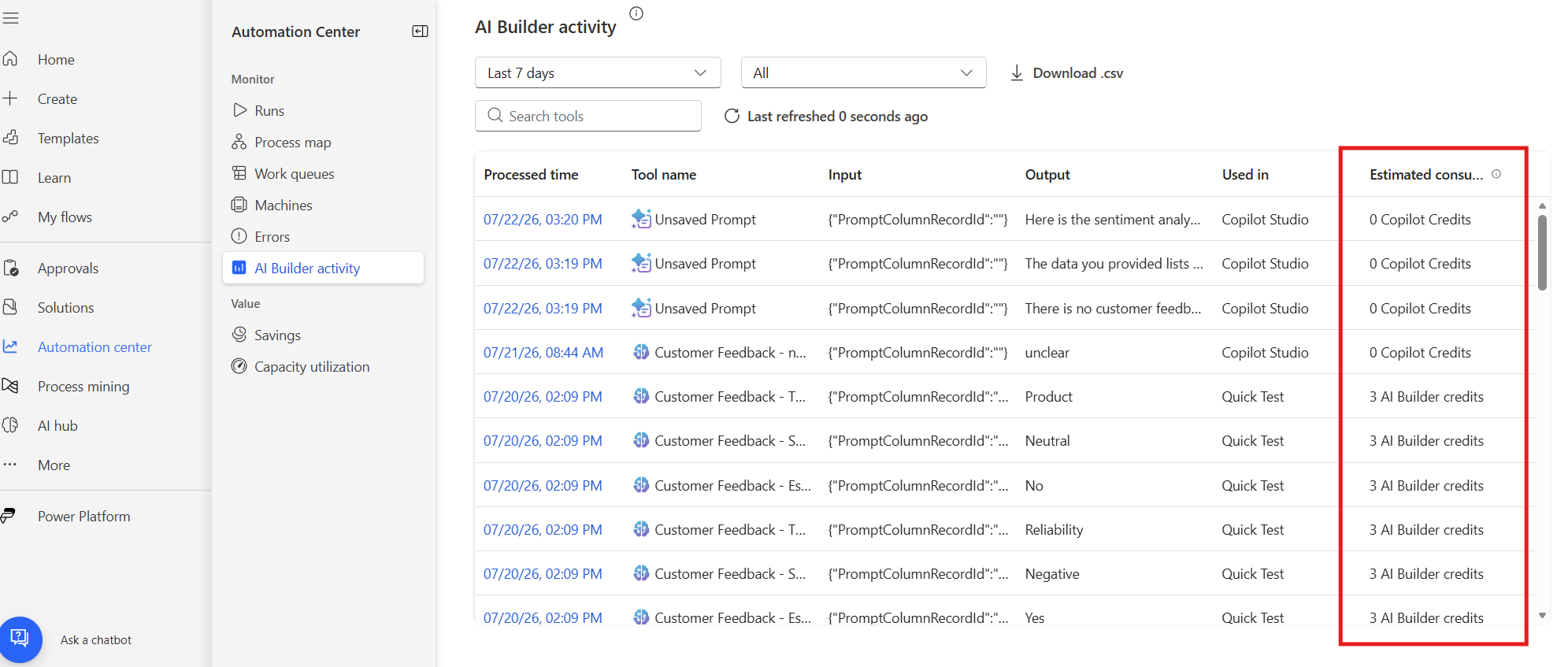
Task: Click the Power Platform icon
Action: pos(9,516)
